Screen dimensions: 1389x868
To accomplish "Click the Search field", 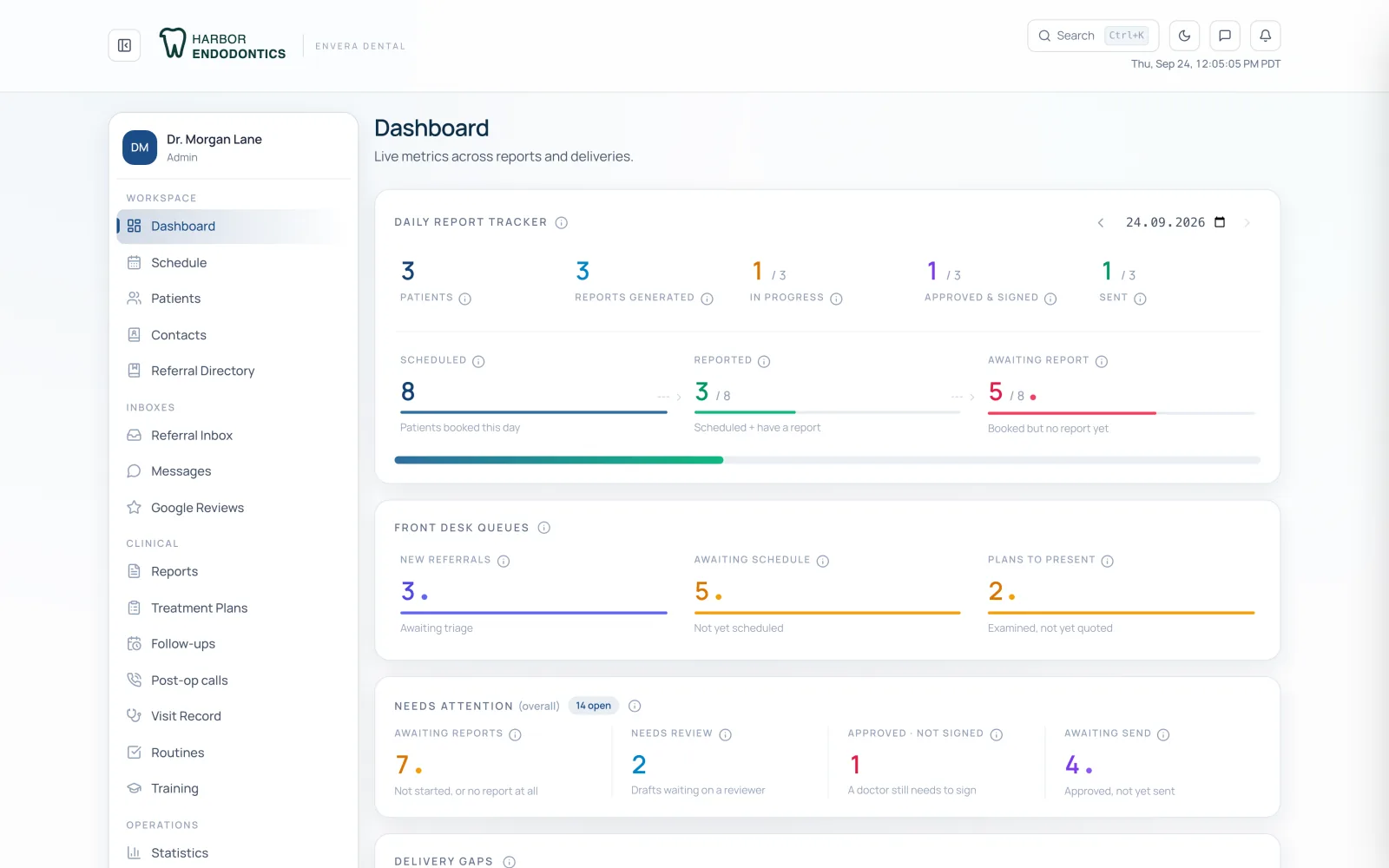I will click(x=1093, y=36).
